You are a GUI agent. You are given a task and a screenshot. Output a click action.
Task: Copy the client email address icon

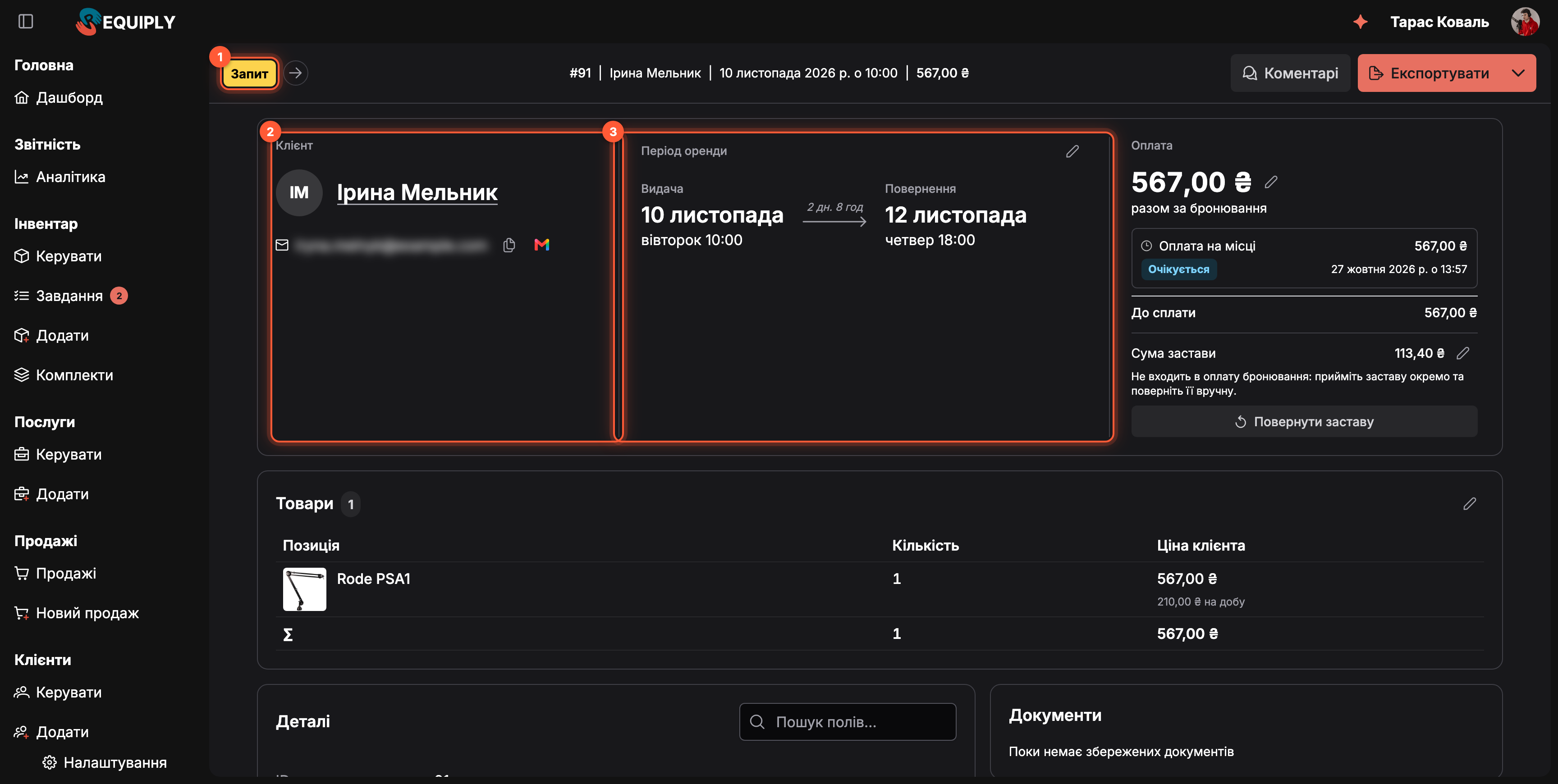509,245
